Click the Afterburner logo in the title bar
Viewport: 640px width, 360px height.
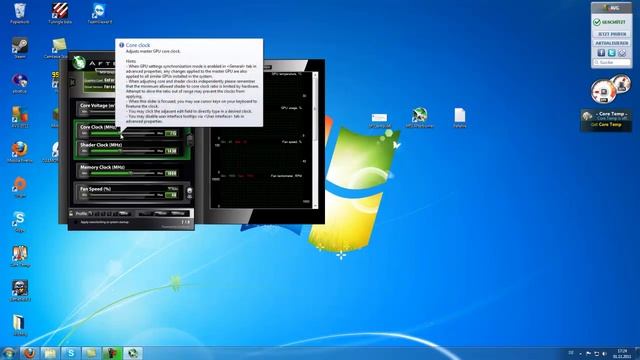[x=79, y=62]
